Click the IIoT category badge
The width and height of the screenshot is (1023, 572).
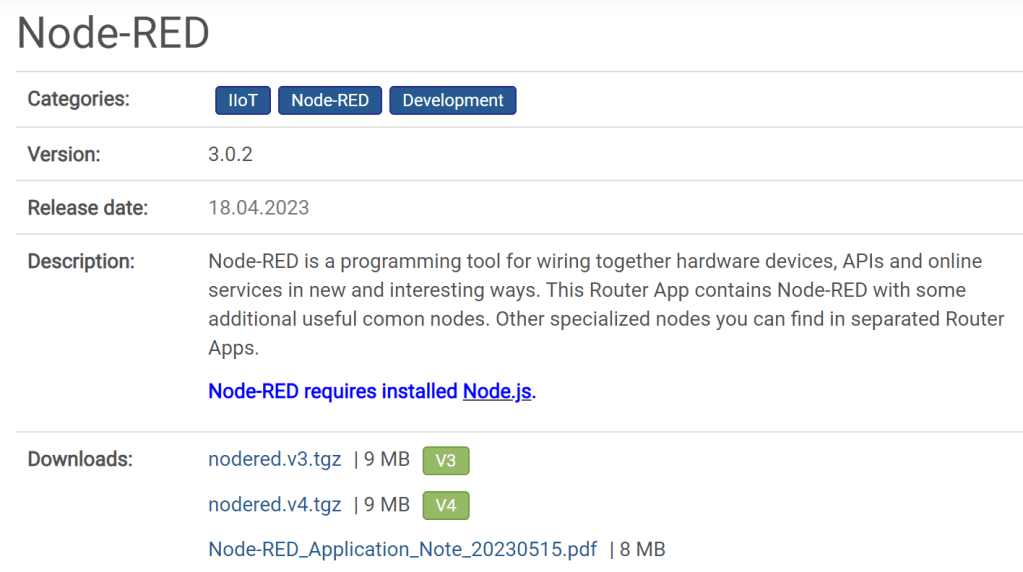pos(242,100)
